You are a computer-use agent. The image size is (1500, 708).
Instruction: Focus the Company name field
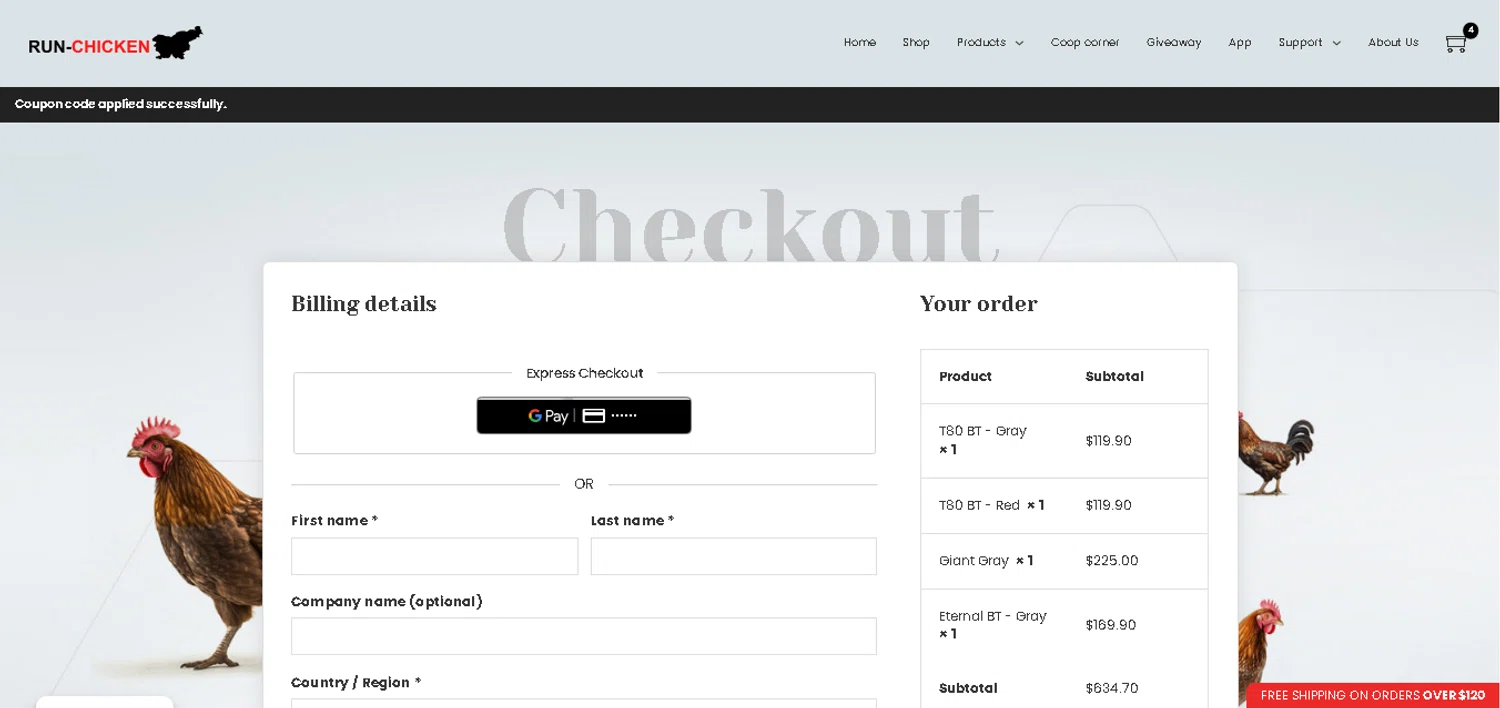[584, 636]
